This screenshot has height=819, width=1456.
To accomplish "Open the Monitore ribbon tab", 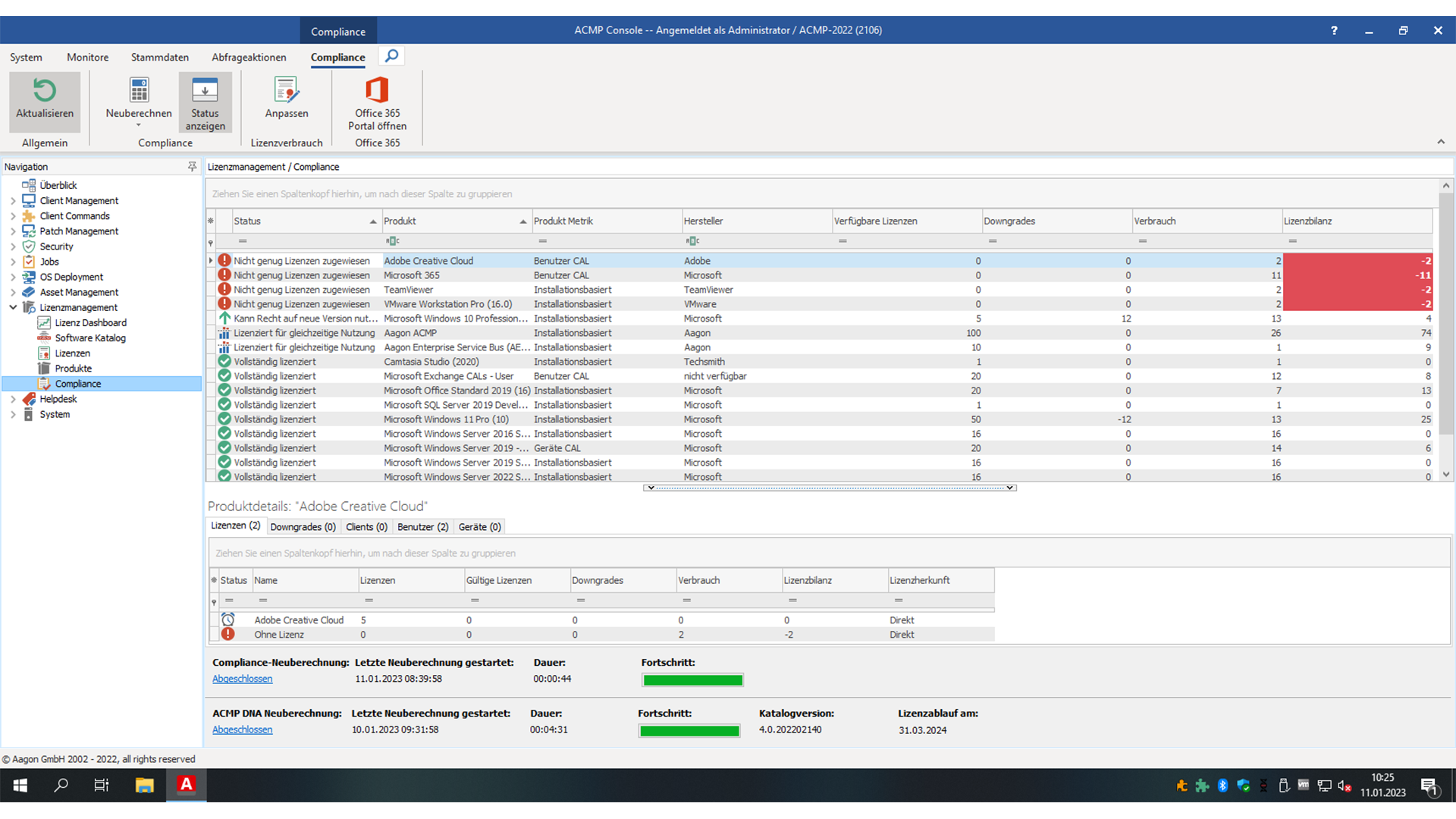I will click(x=87, y=58).
